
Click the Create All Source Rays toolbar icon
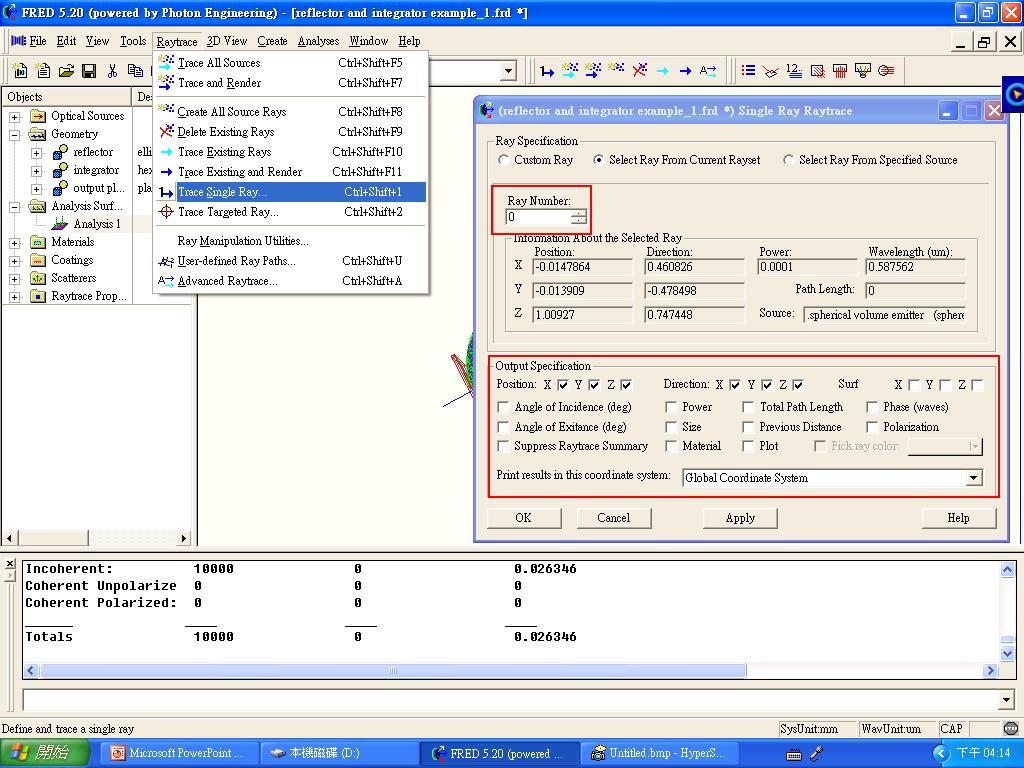[x=616, y=69]
